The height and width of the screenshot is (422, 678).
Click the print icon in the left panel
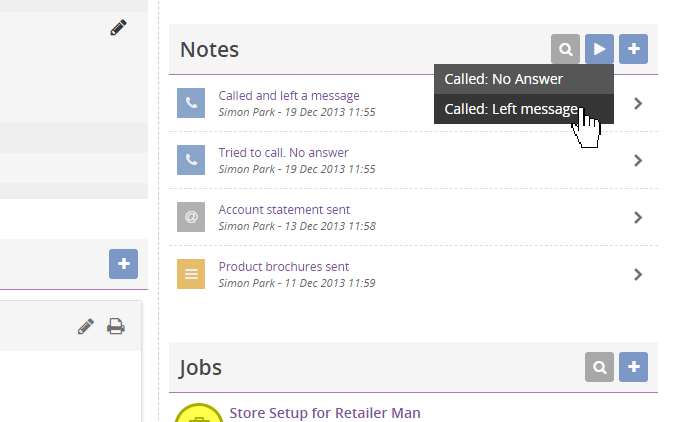point(116,326)
